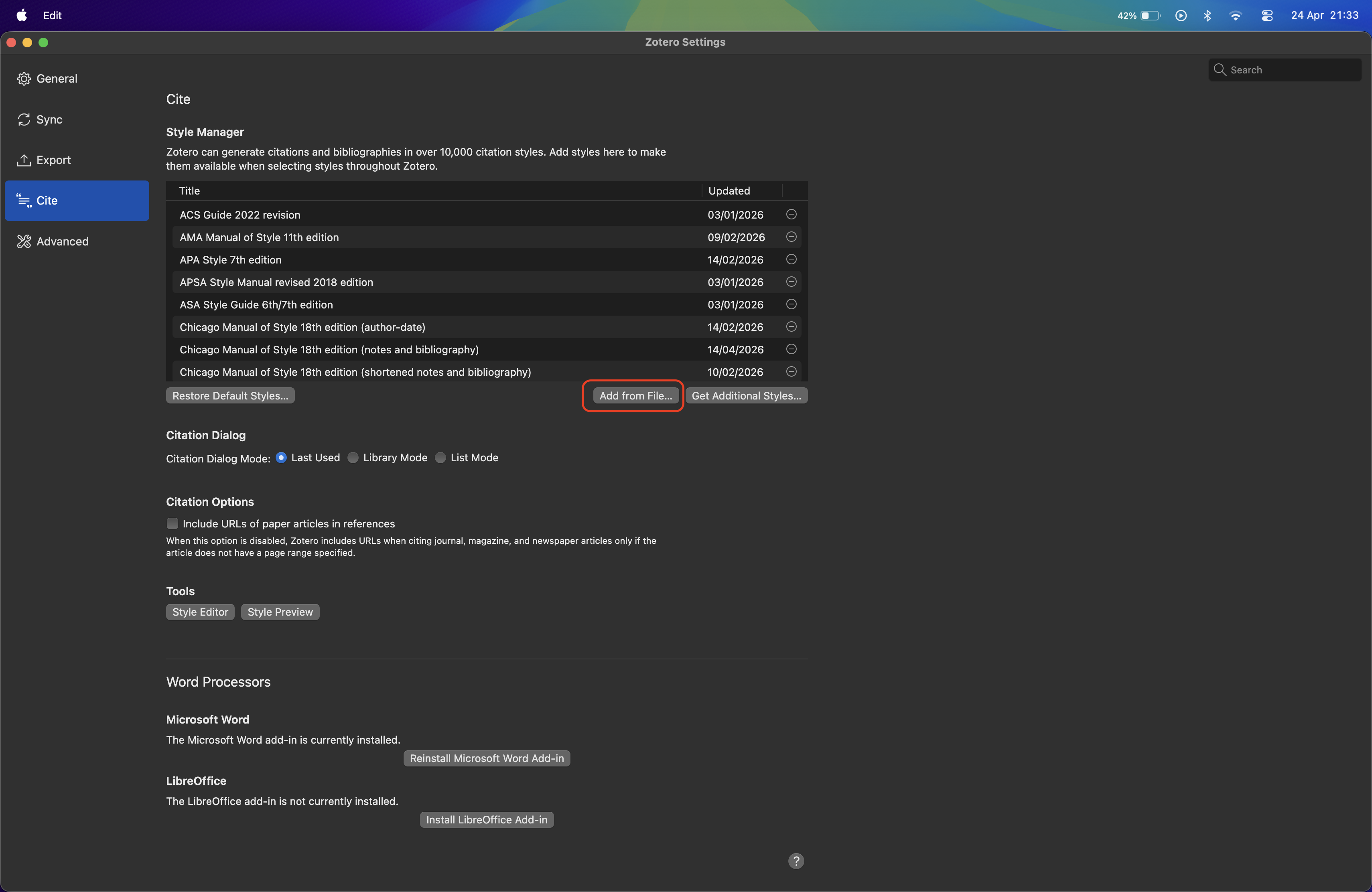
Task: Choose Library Mode radio option
Action: click(353, 458)
